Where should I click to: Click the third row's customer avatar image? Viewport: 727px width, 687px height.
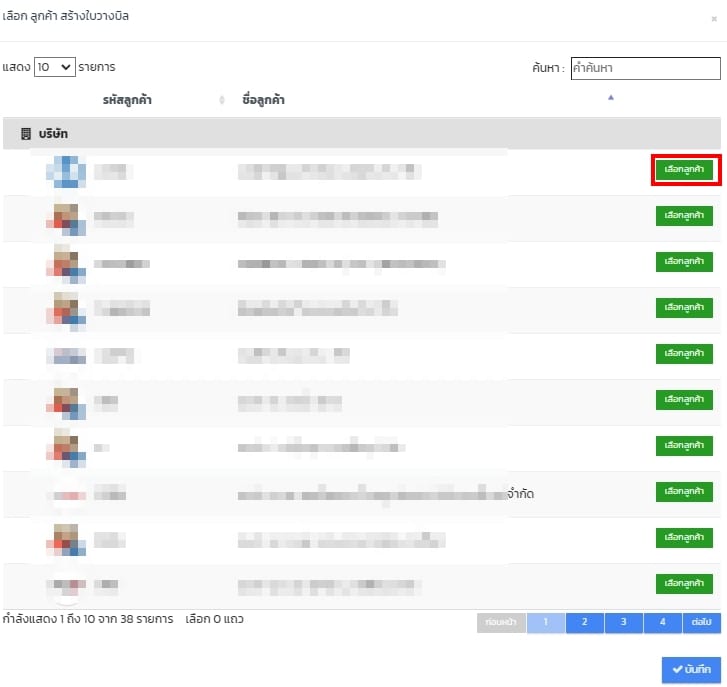pos(66,263)
